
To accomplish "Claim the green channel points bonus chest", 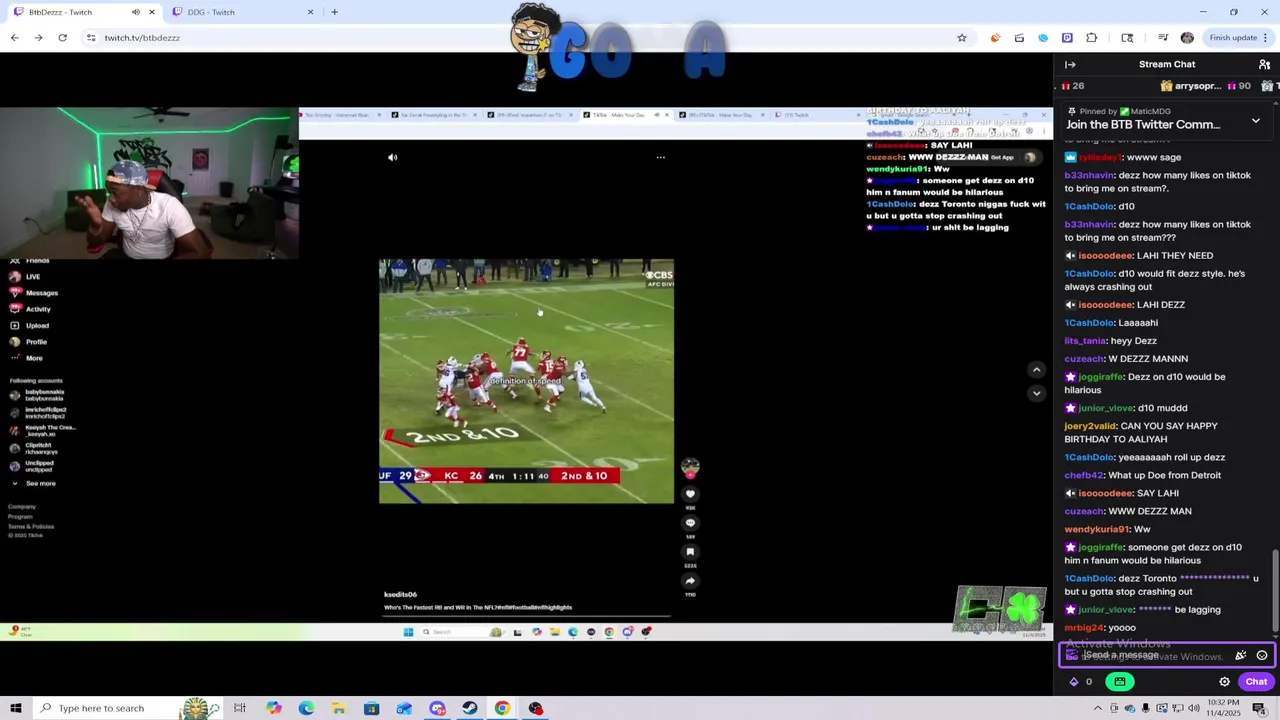I will (1119, 681).
